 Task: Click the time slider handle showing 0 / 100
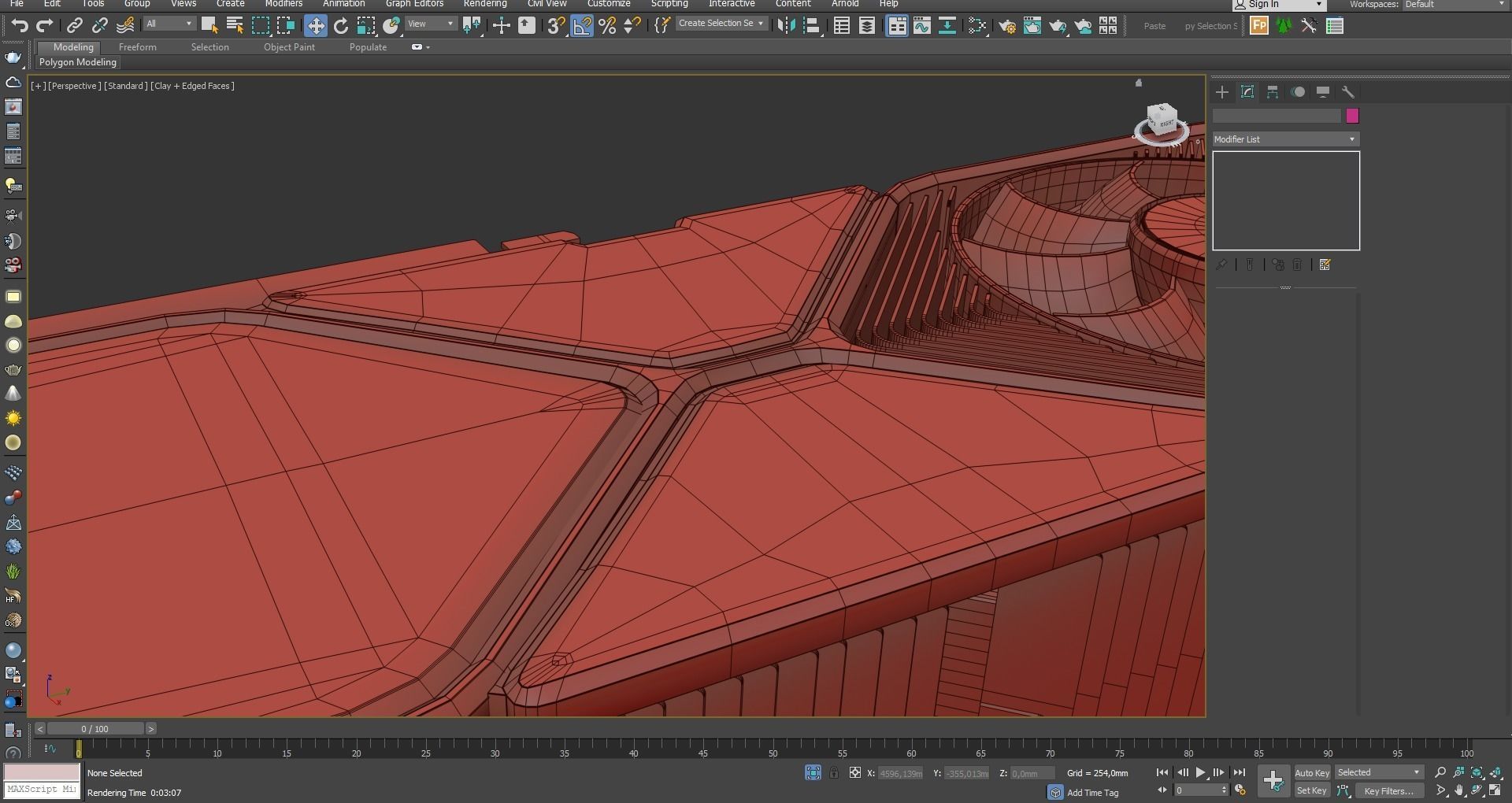coord(94,729)
